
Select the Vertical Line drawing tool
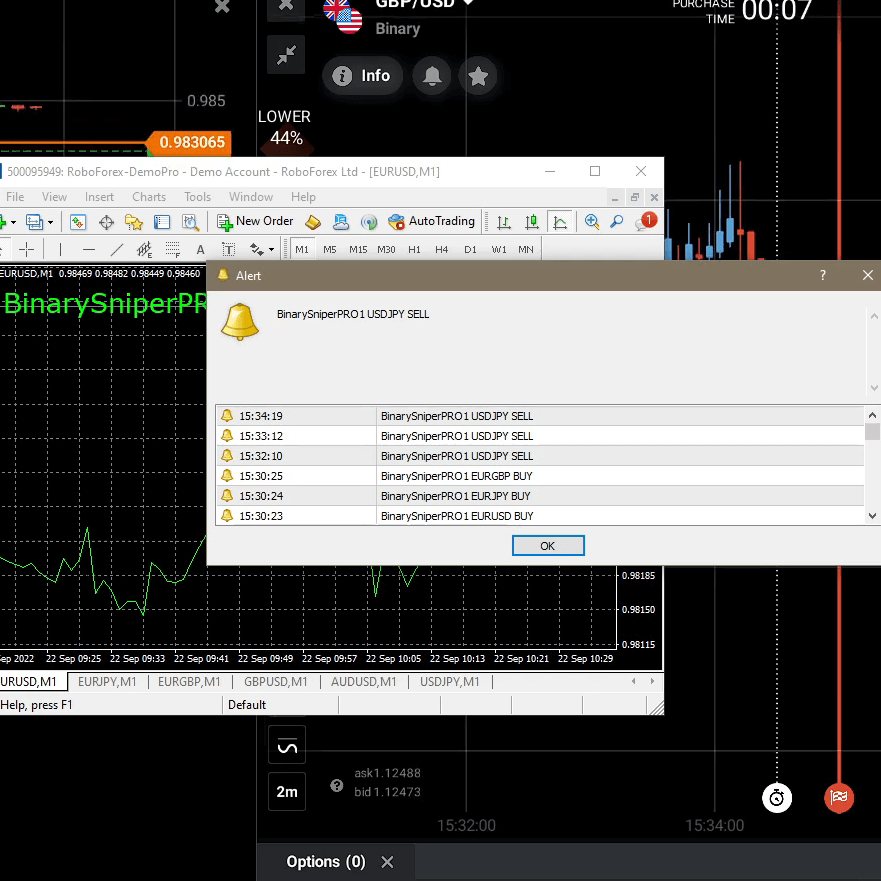point(60,249)
